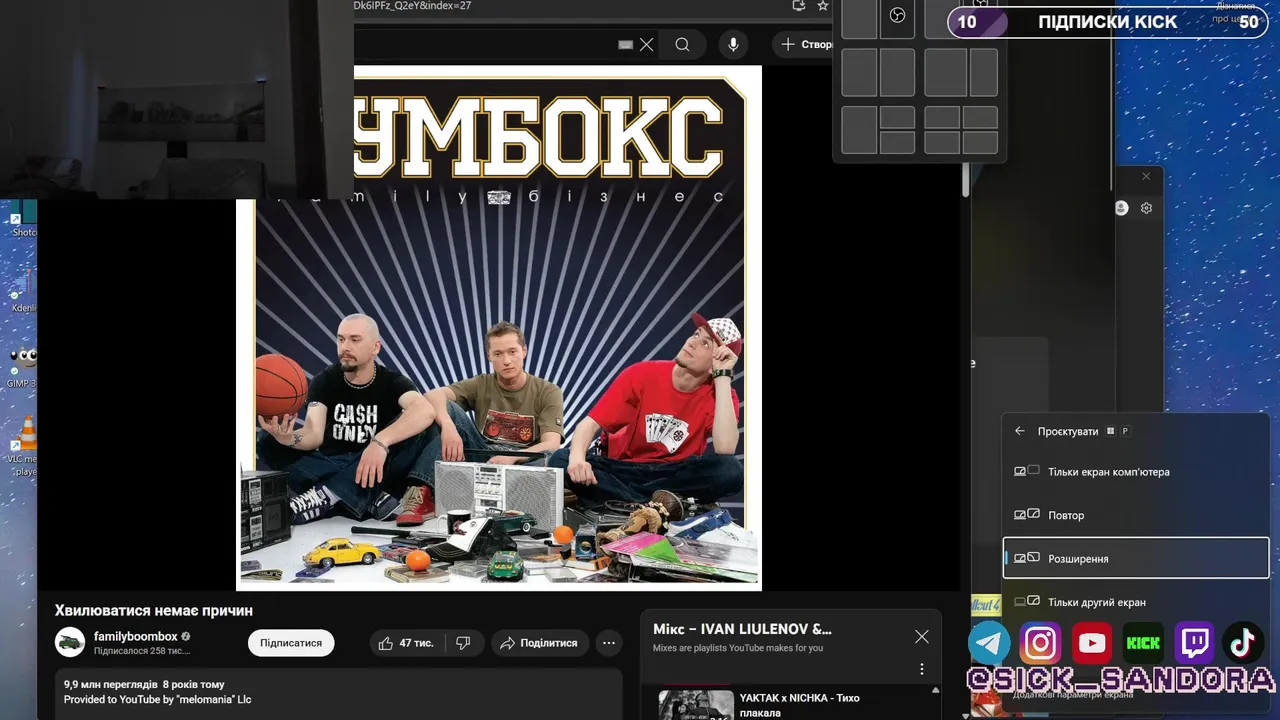Click the 9,9 млн переглядів view count

coord(111,685)
